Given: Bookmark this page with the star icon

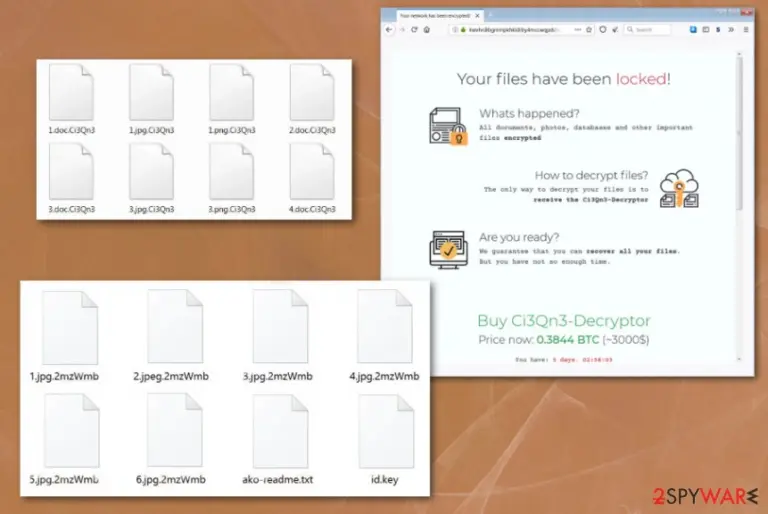Looking at the screenshot, I should tap(589, 30).
